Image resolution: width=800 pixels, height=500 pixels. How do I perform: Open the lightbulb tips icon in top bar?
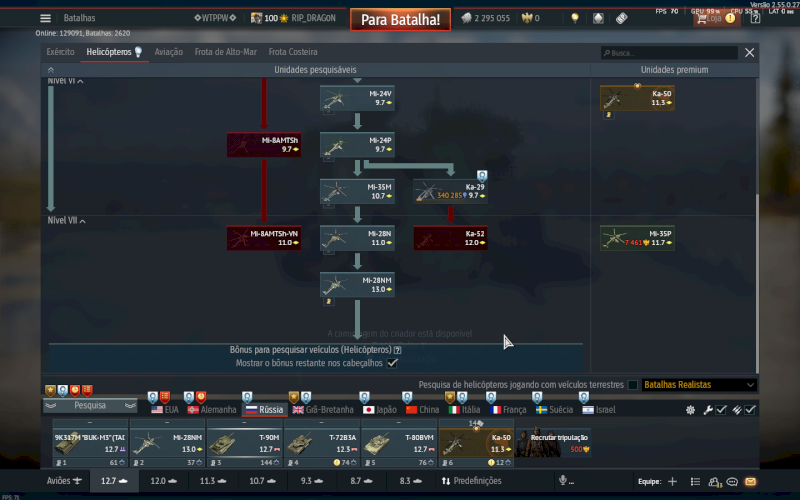pos(575,18)
